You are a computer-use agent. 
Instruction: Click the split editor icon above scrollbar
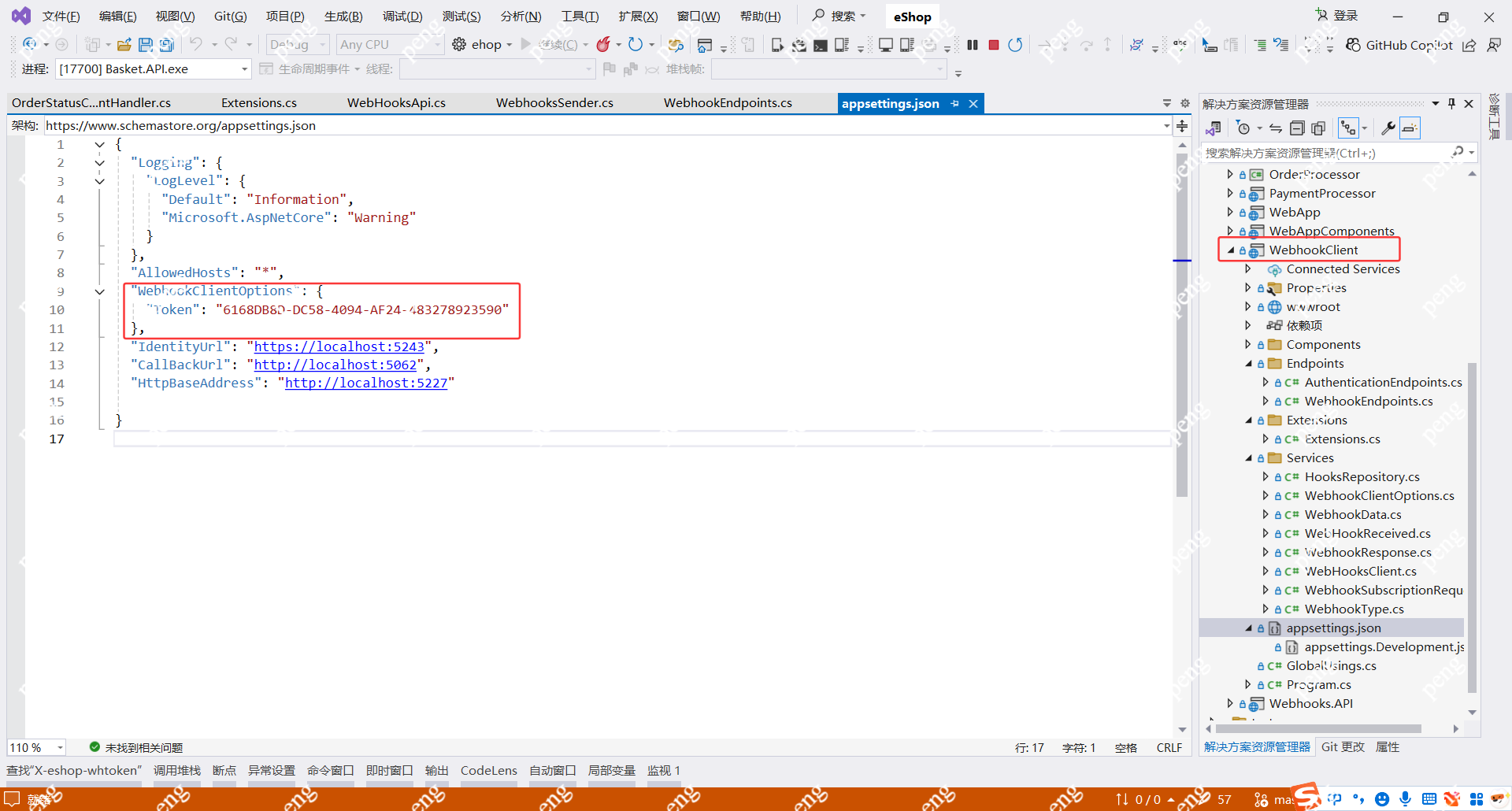tap(1182, 126)
